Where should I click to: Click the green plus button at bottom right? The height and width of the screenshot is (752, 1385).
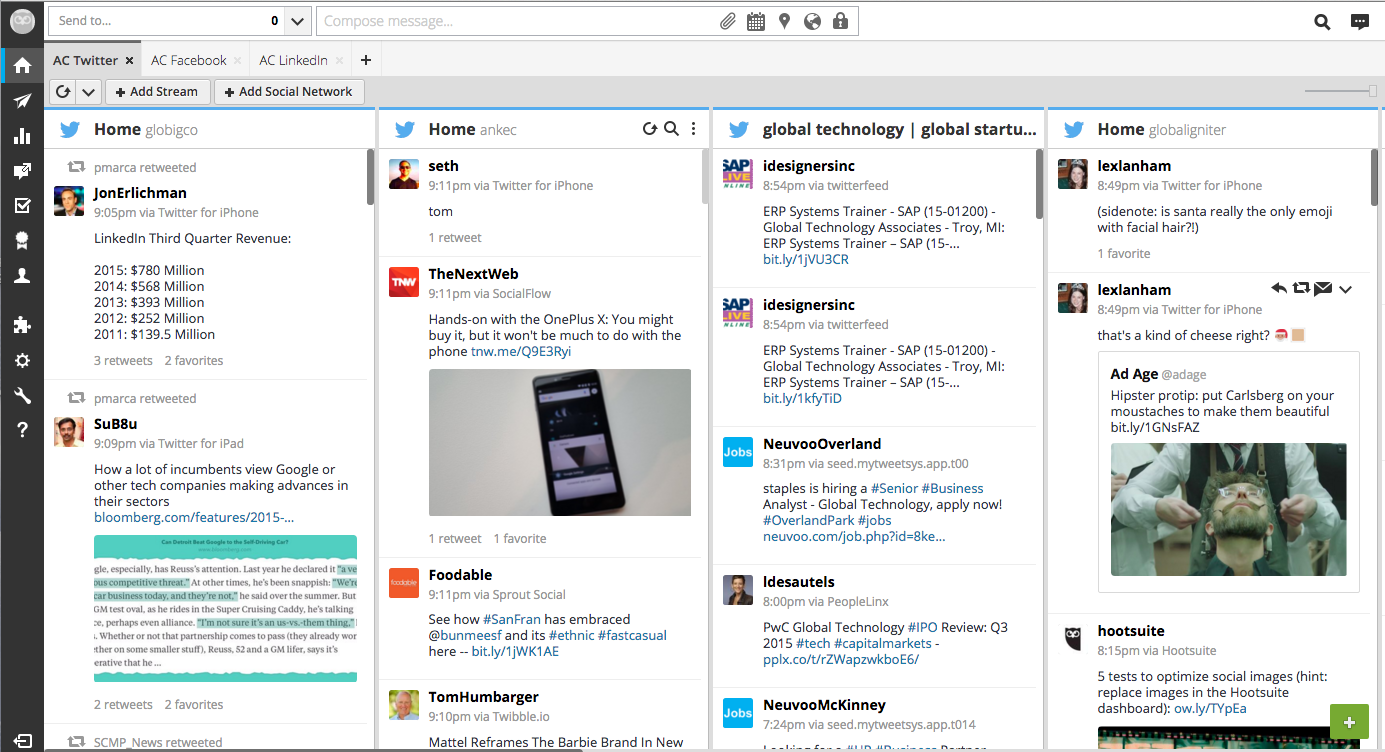pos(1349,722)
